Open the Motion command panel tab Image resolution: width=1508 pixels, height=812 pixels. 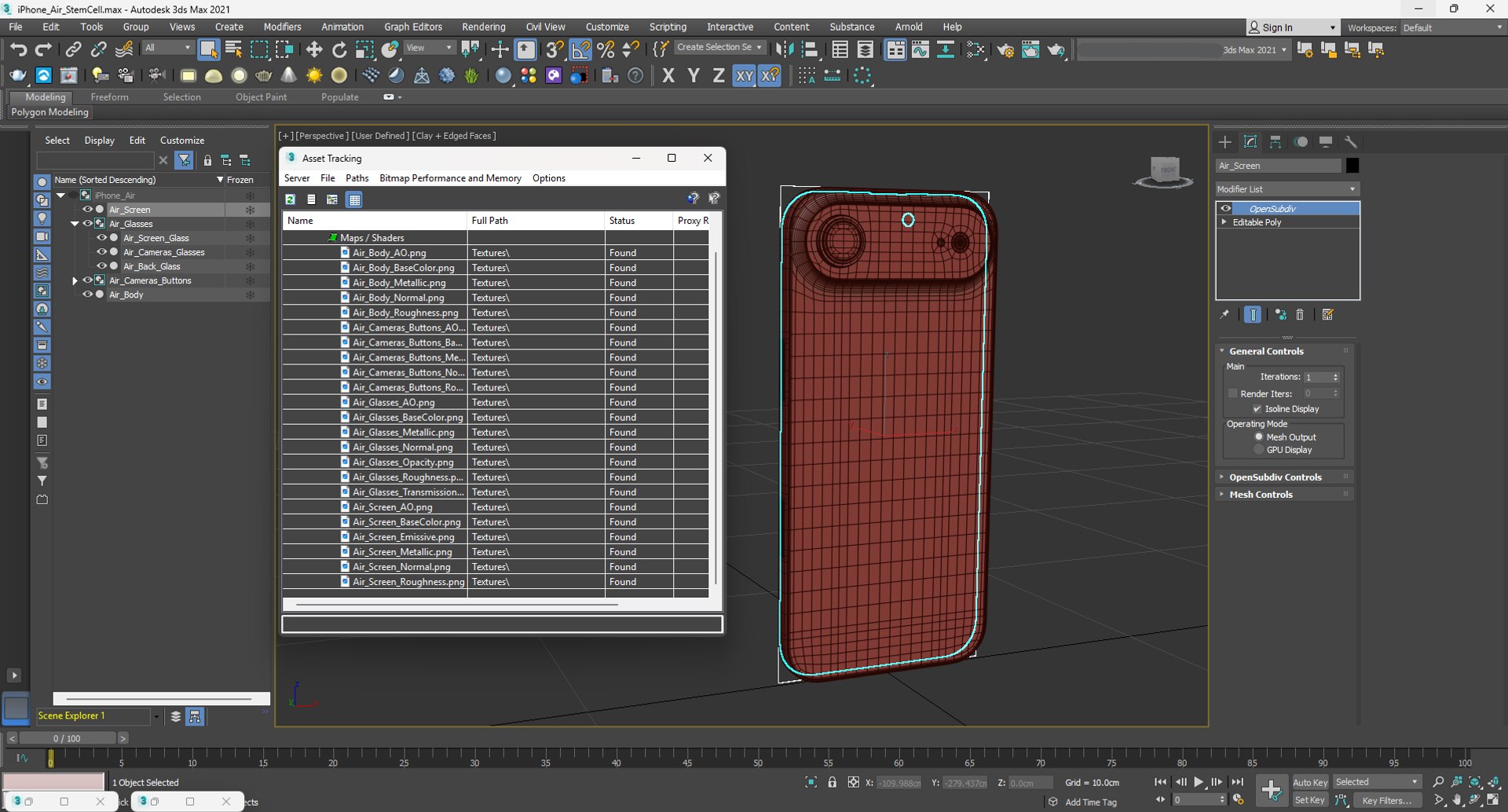1301,142
